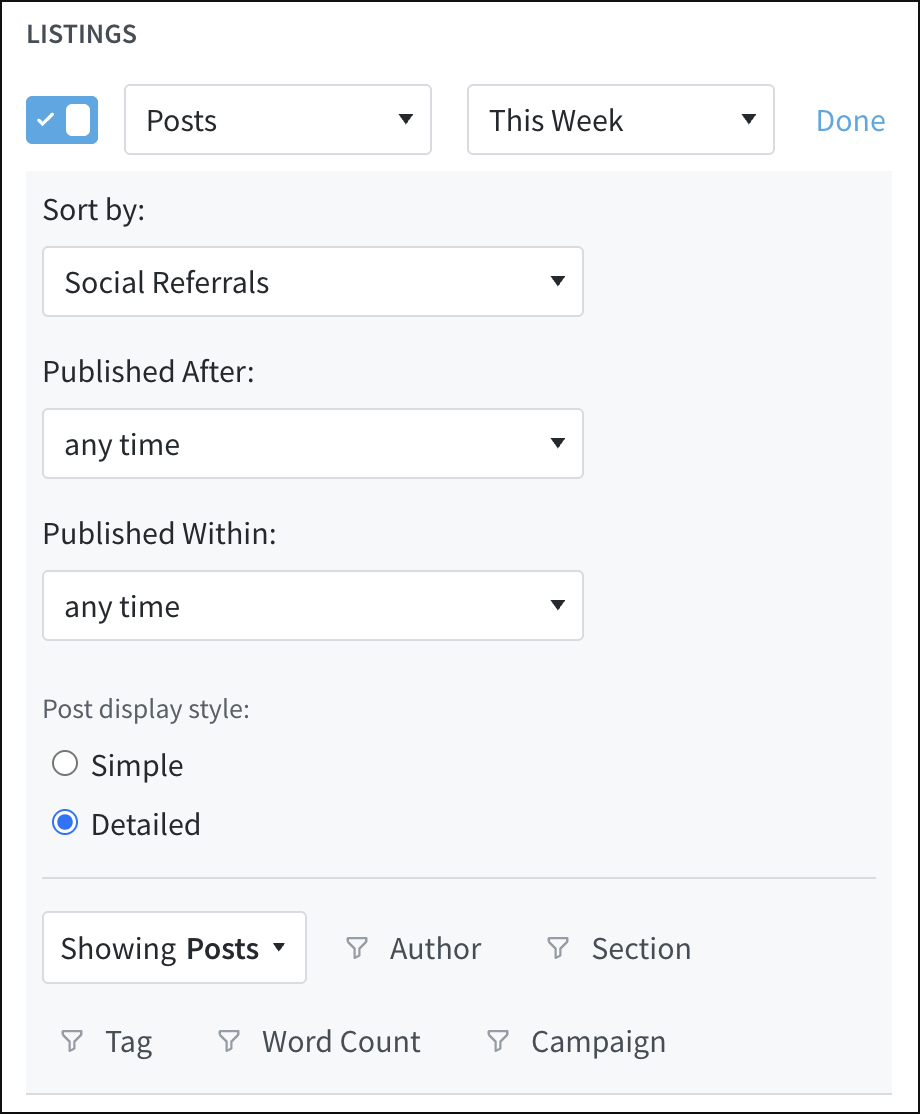The height and width of the screenshot is (1114, 920).
Task: Open the Posts content type selector
Action: [x=277, y=120]
